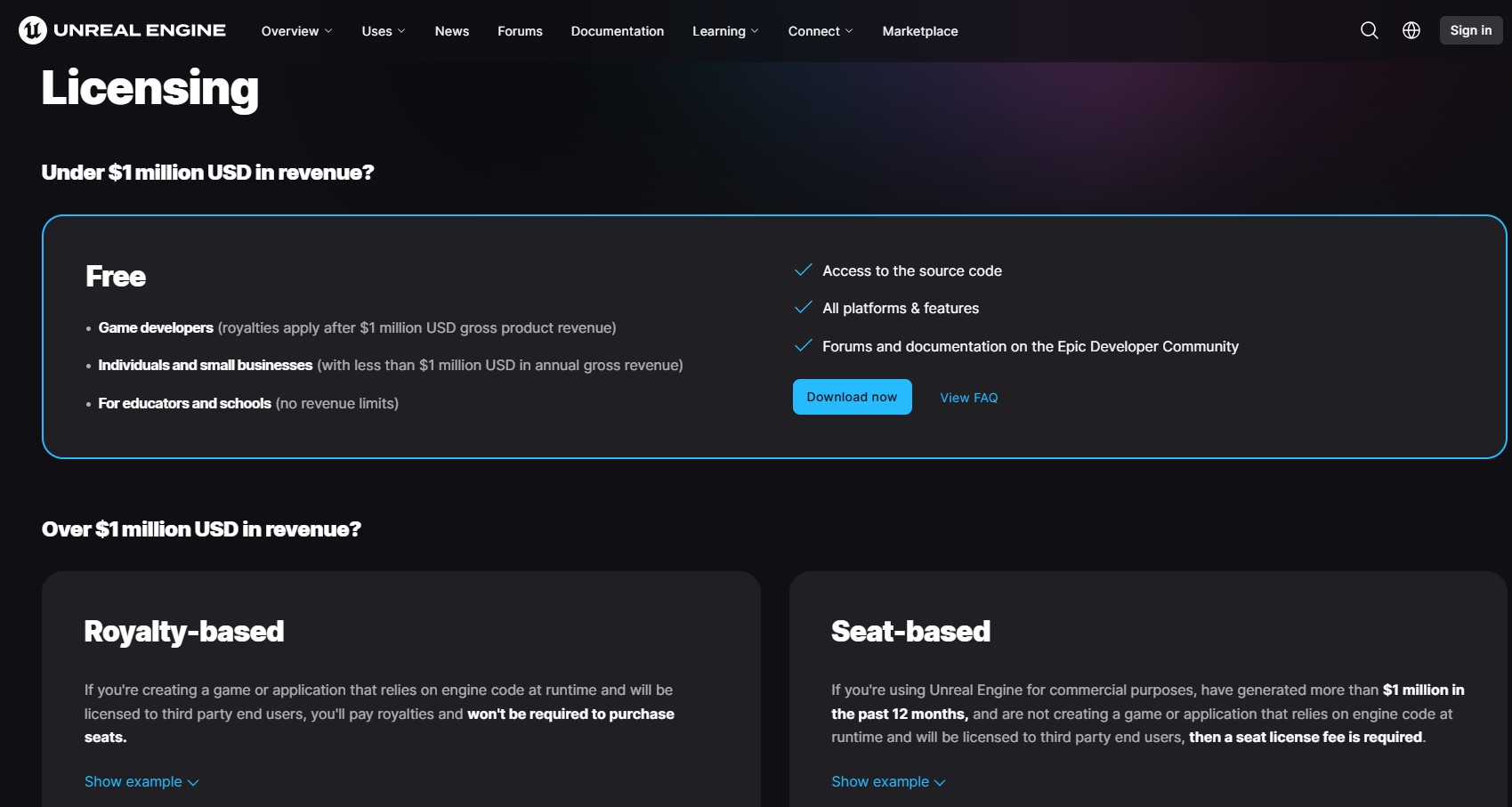Click the globe language icon

pos(1411,30)
